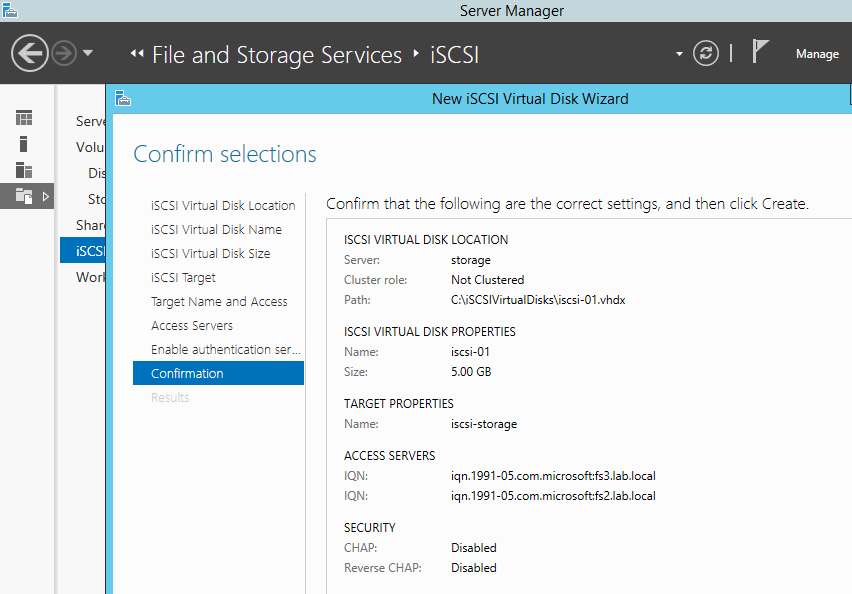Open Dashboard from the left sidebar icons
The height and width of the screenshot is (594, 852).
[24, 118]
